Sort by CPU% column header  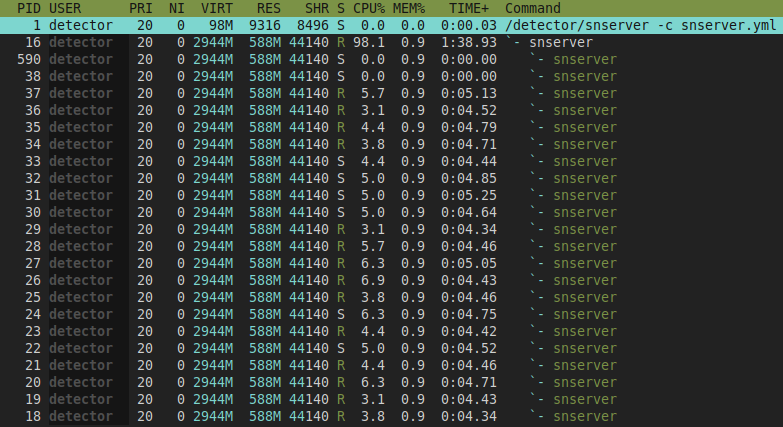pyautogui.click(x=369, y=8)
